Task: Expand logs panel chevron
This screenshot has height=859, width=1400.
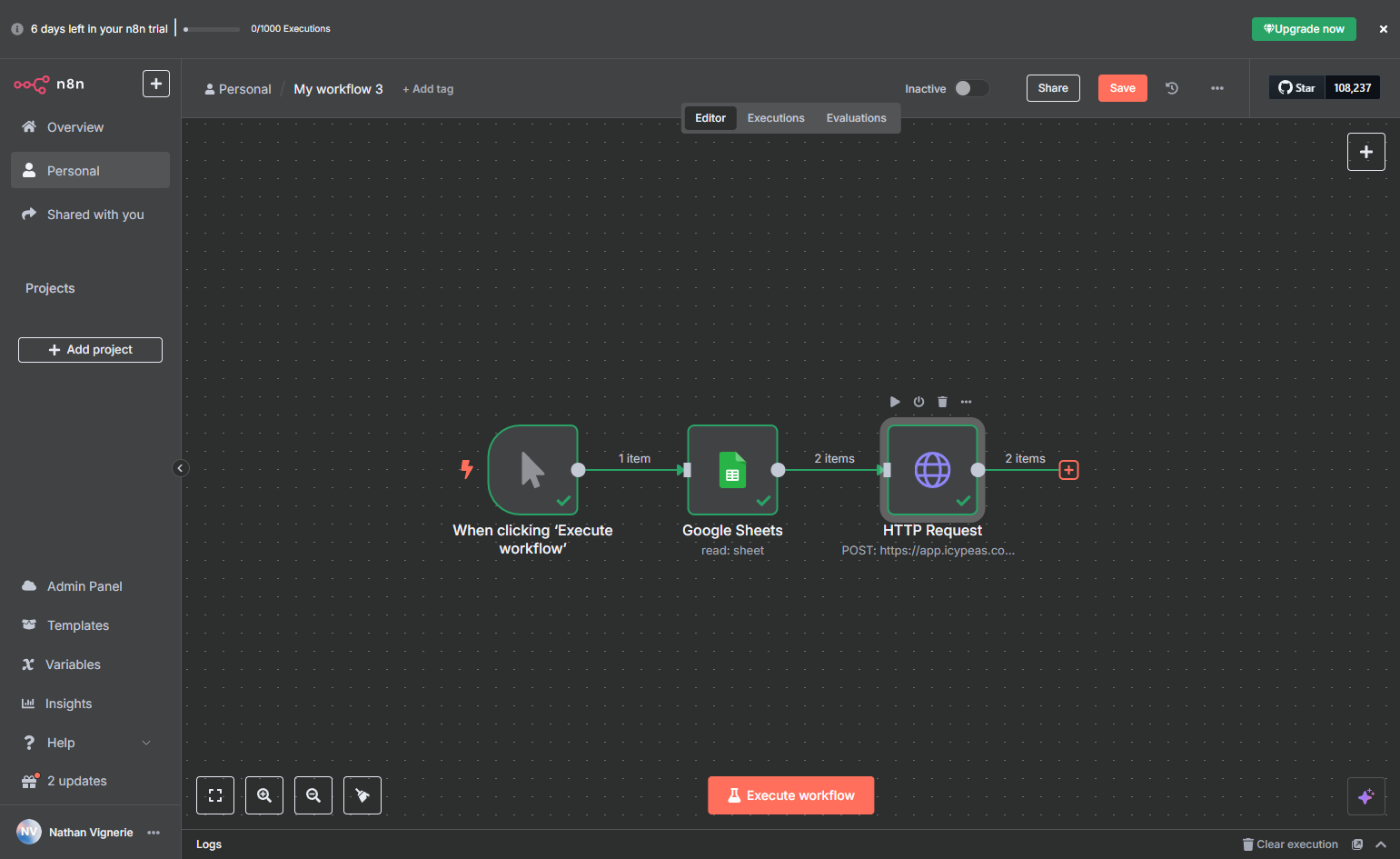Action: click(x=1381, y=844)
